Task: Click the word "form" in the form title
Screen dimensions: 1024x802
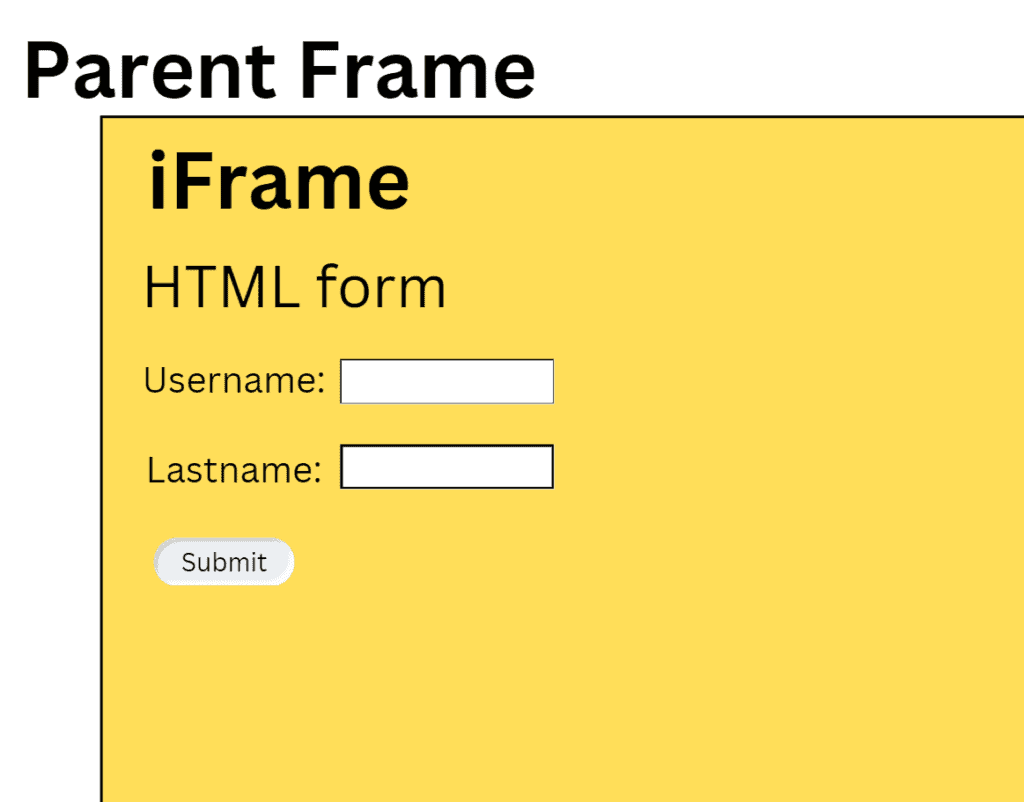Action: (381, 287)
